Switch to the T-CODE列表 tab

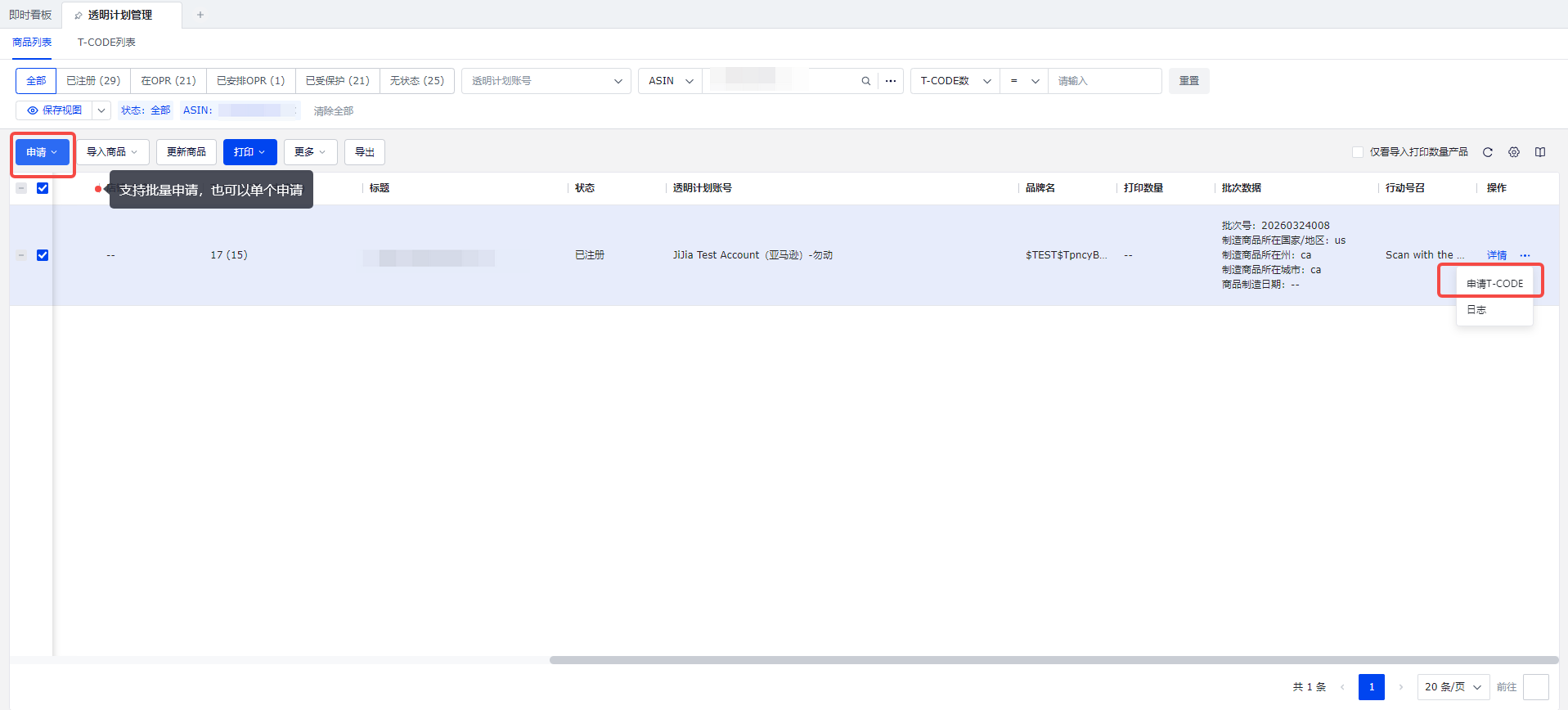pos(106,43)
